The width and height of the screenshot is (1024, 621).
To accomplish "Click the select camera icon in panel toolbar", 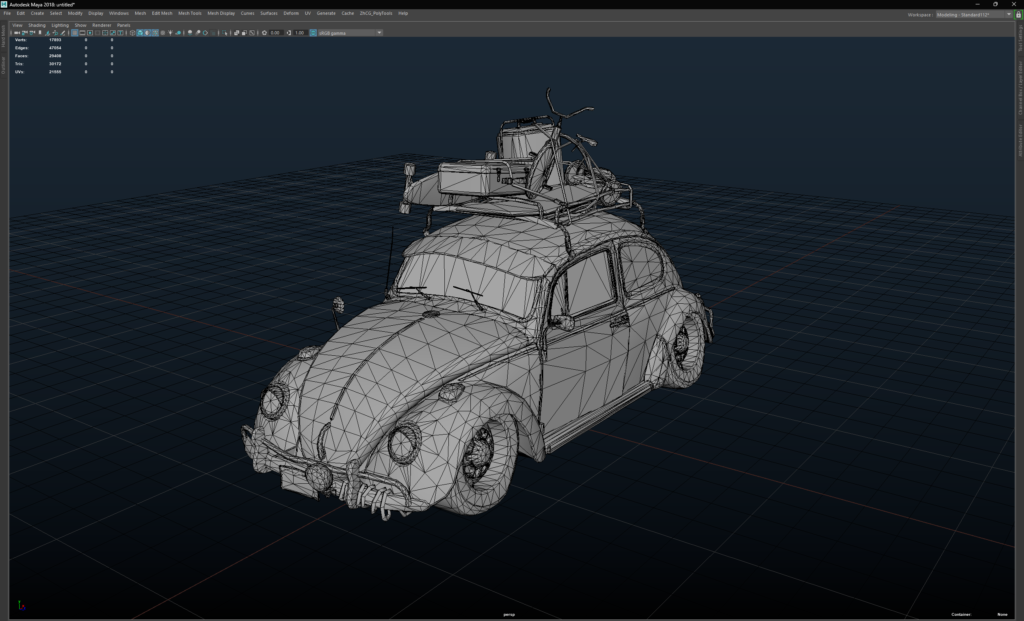I will click(x=17, y=33).
